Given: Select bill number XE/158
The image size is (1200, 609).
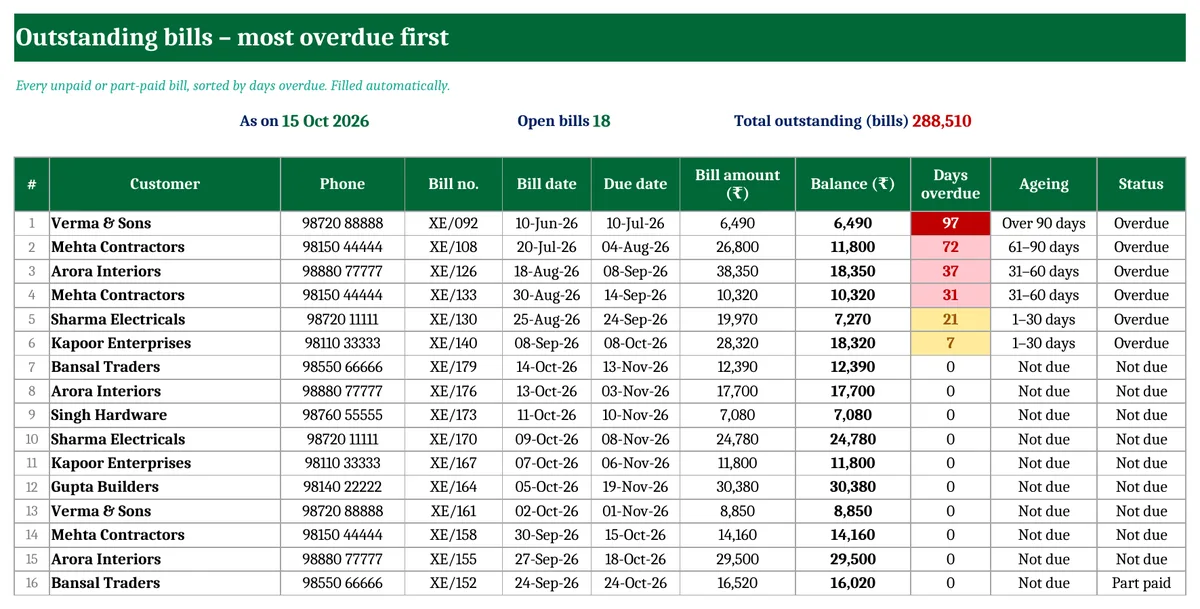Looking at the screenshot, I should point(454,535).
